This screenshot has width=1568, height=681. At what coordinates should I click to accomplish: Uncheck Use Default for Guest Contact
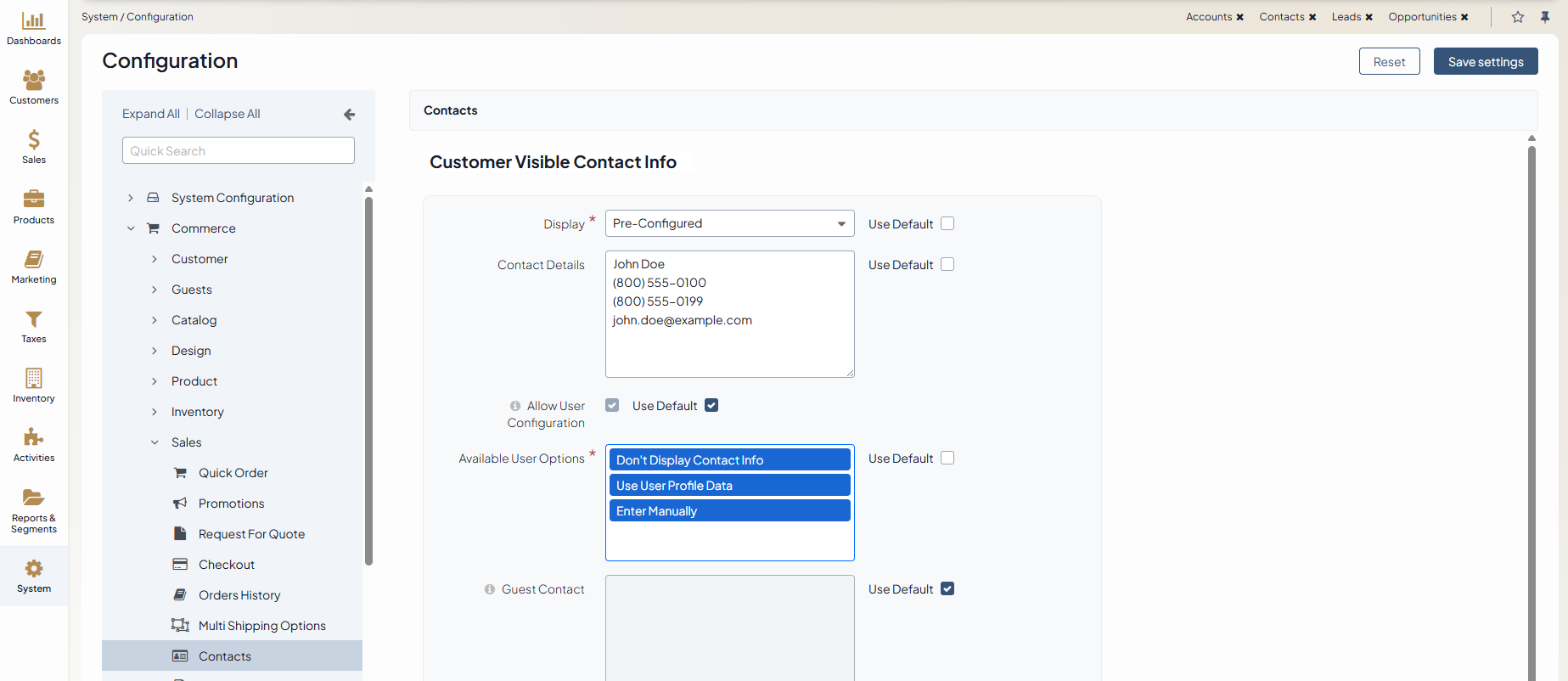(947, 589)
